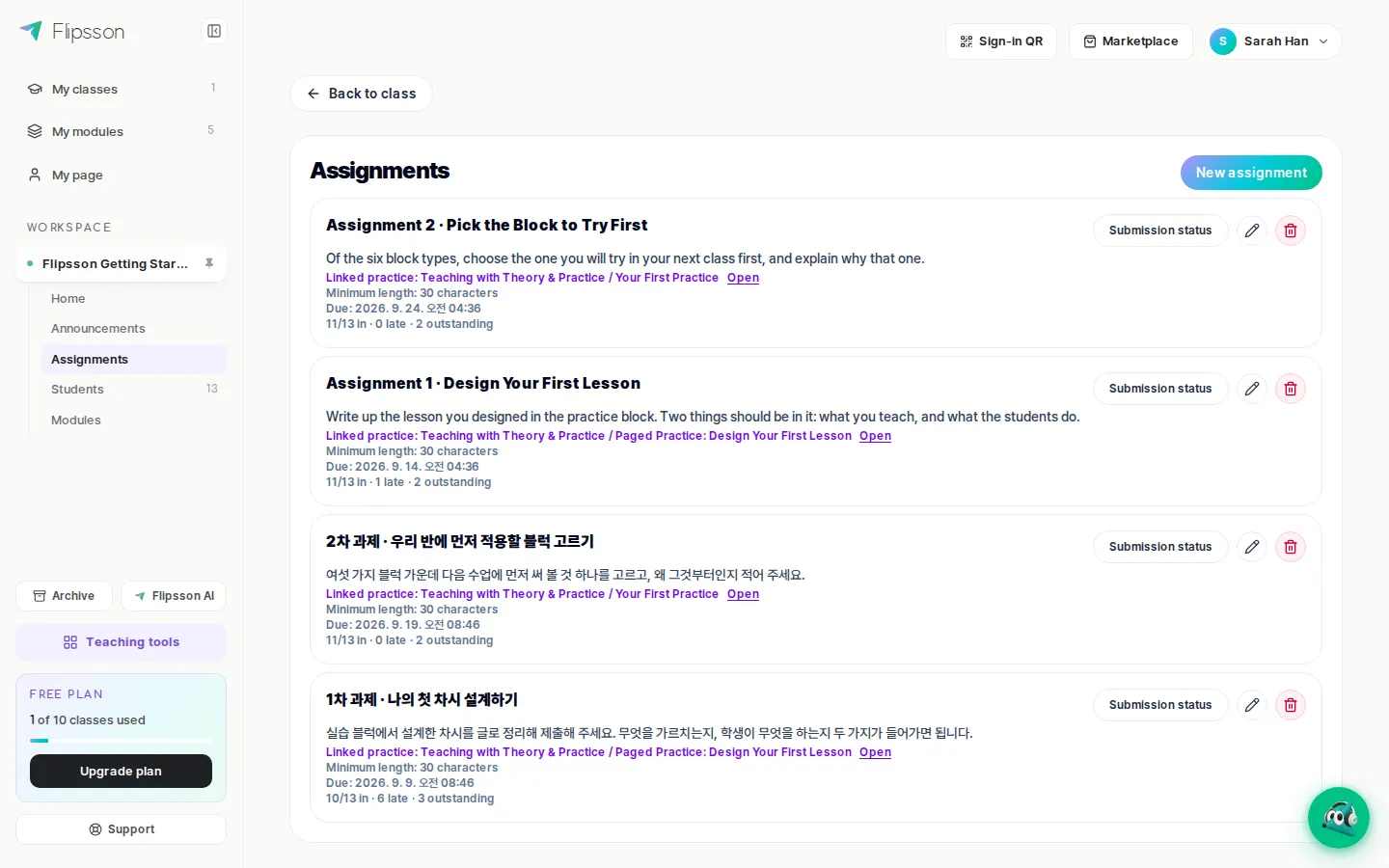
Task: View Submission status for Assignment 2
Action: (1160, 231)
